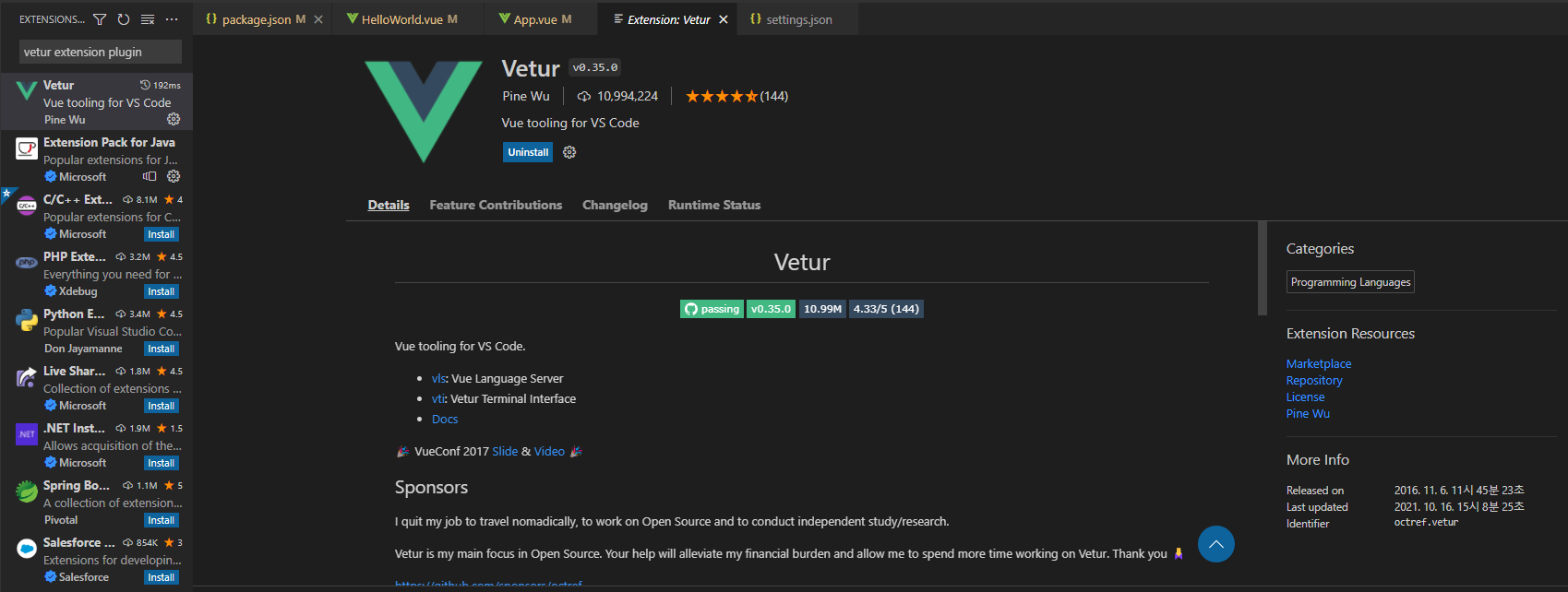Uninstall the Vetur extension

click(x=528, y=152)
